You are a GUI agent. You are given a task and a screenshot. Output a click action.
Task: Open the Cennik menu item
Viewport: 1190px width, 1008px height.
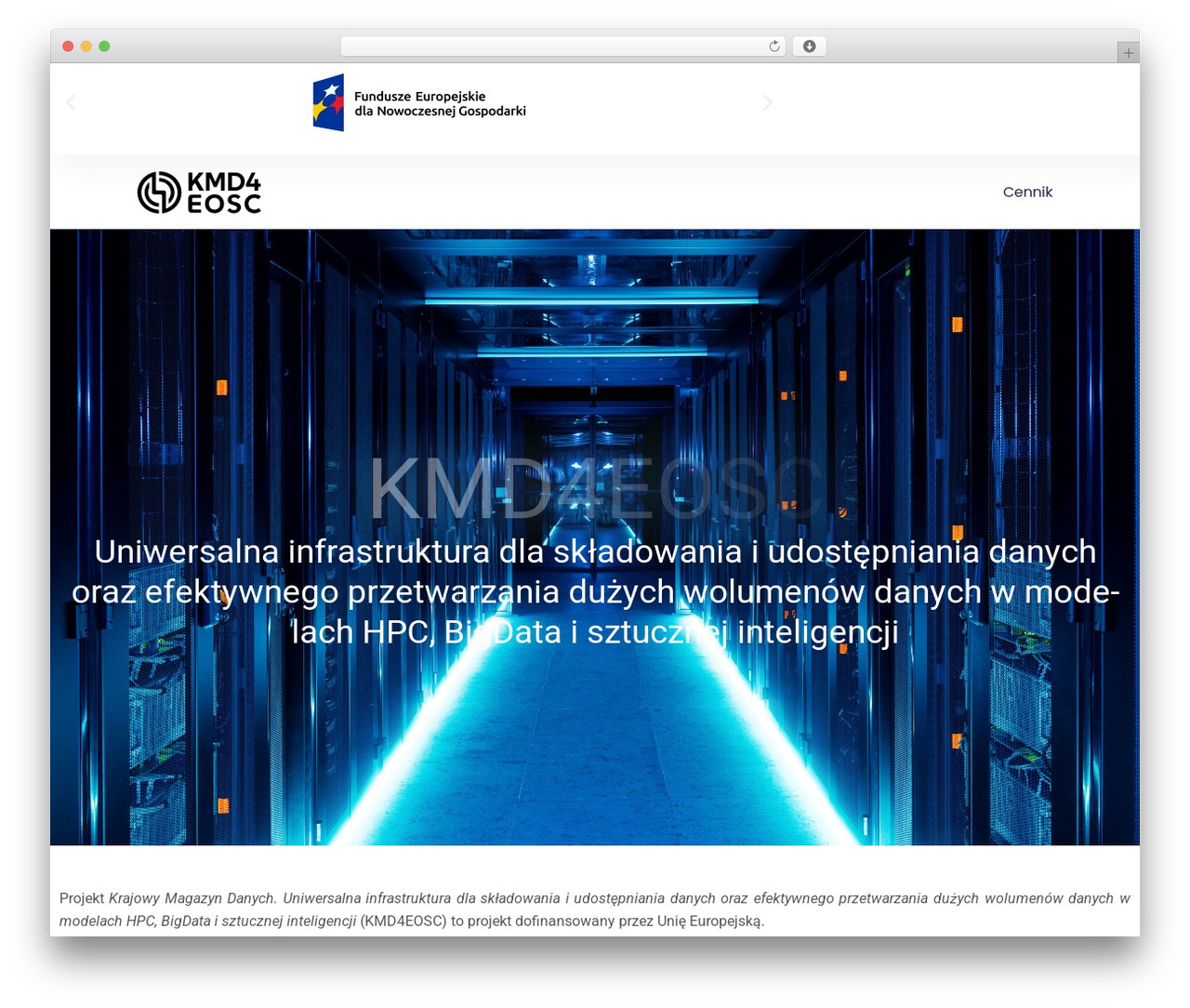1027,192
